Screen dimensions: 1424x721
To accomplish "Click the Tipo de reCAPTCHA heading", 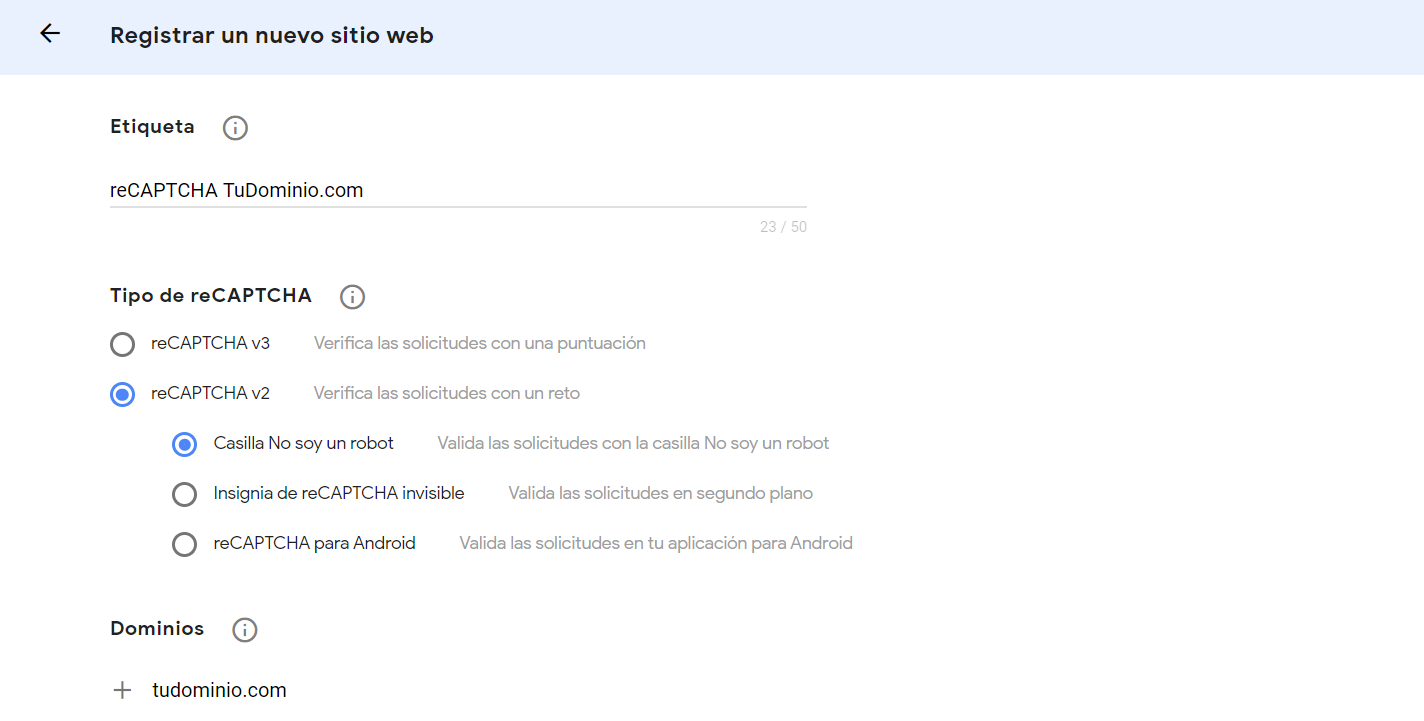I will pyautogui.click(x=211, y=295).
